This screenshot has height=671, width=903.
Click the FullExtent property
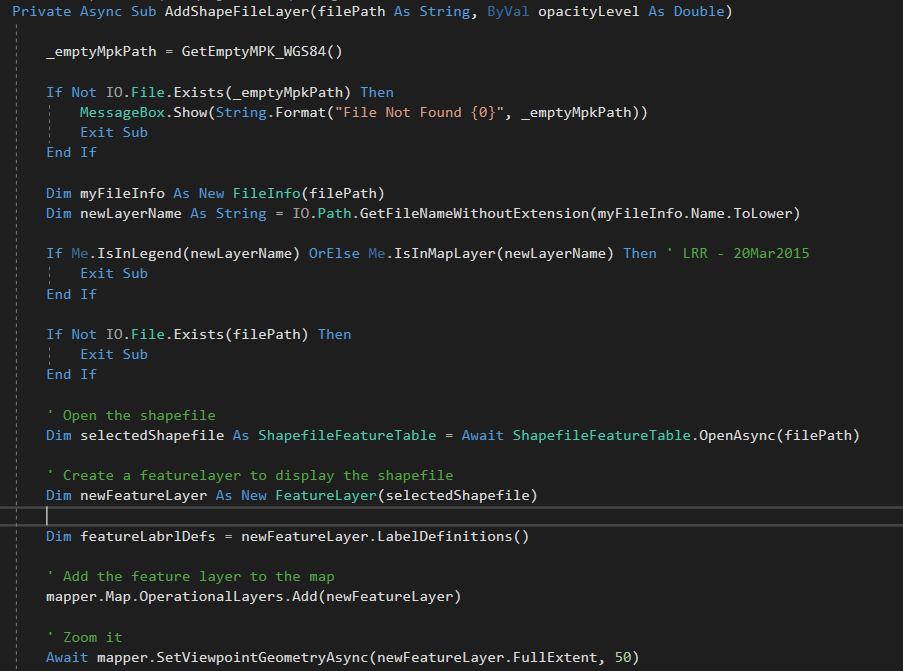click(x=555, y=657)
